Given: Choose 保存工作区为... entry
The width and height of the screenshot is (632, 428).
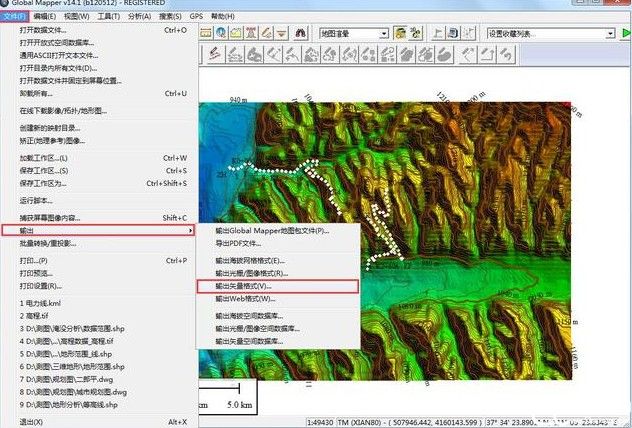Looking at the screenshot, I should coord(99,183).
